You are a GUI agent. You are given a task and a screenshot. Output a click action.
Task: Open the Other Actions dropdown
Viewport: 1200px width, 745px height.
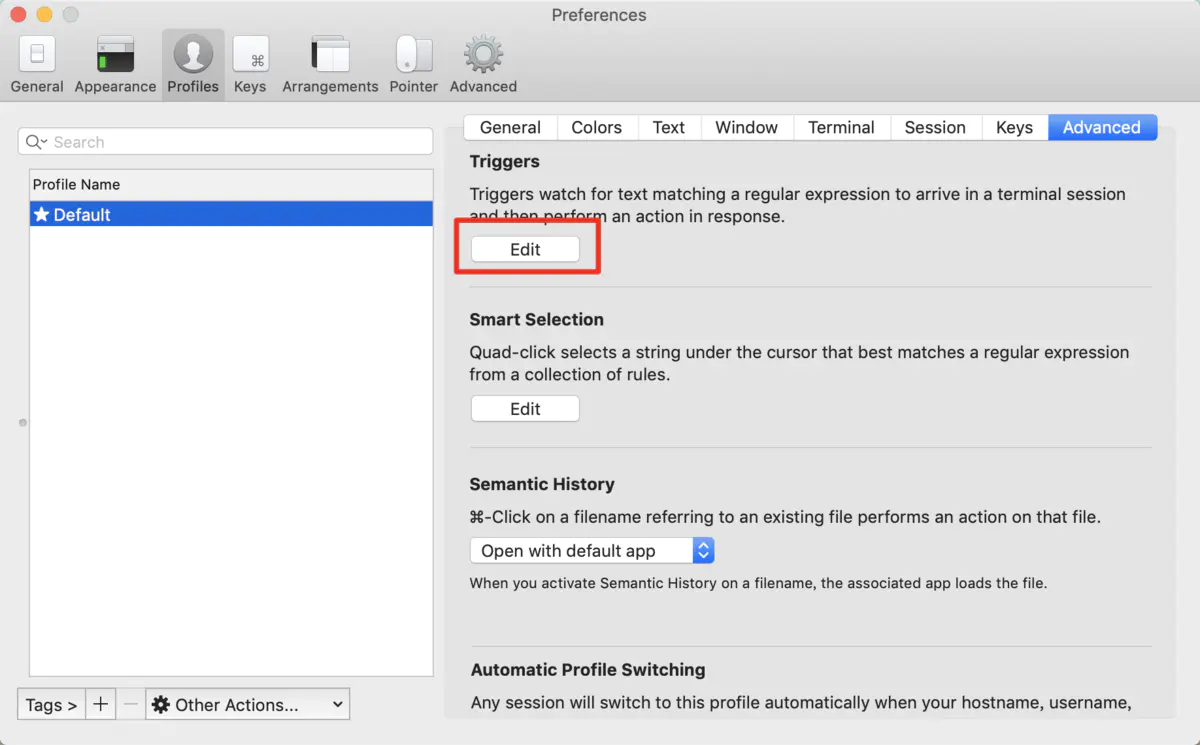248,705
